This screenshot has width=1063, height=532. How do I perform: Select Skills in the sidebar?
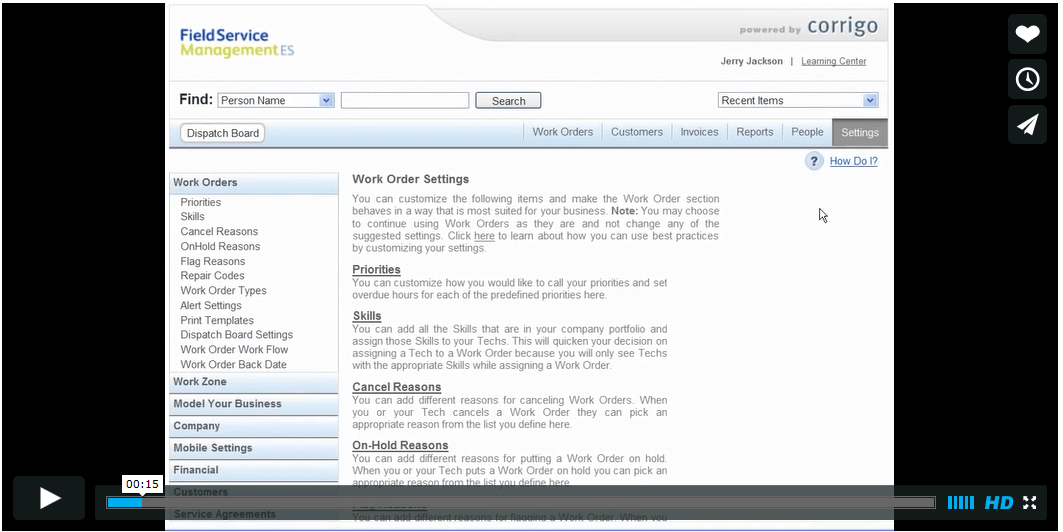[193, 216]
